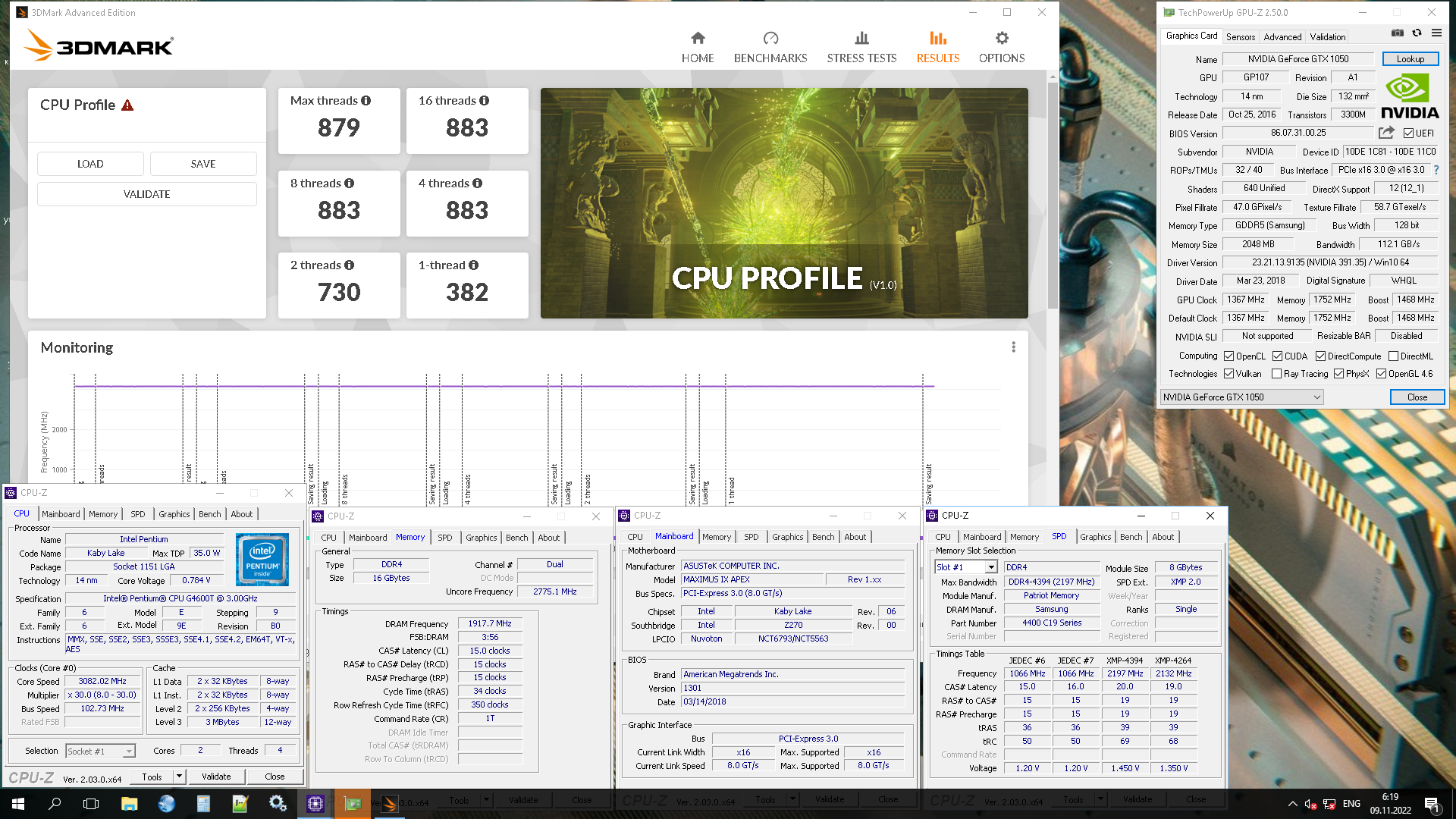Open Tools dropdown arrow in front CPU-Z window
Screen dimensions: 1456x819
tap(179, 777)
